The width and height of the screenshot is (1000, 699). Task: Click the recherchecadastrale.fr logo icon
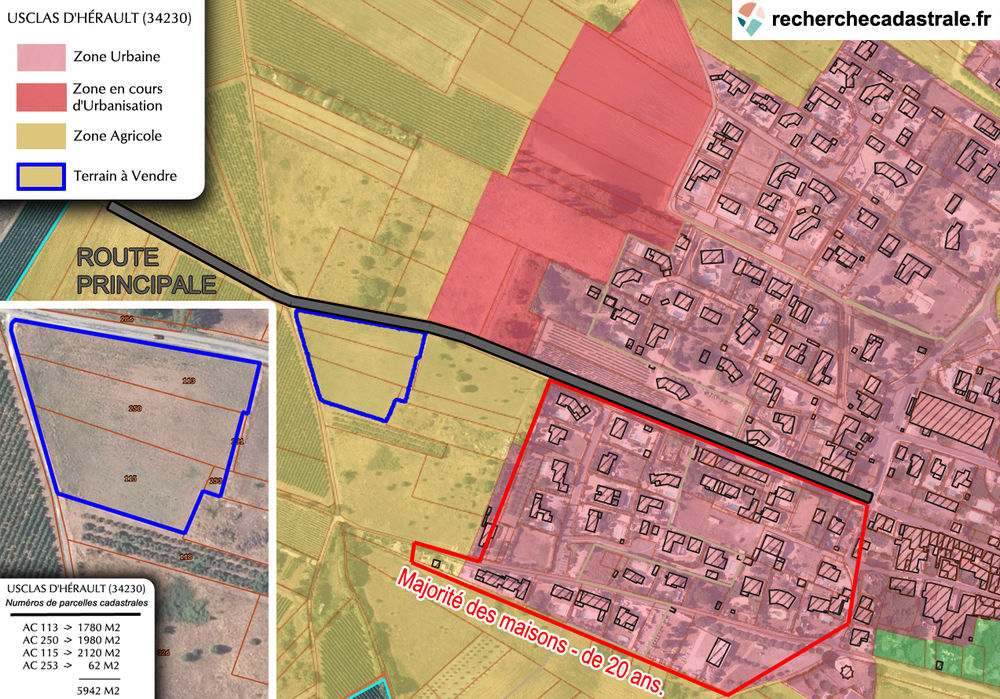[751, 18]
